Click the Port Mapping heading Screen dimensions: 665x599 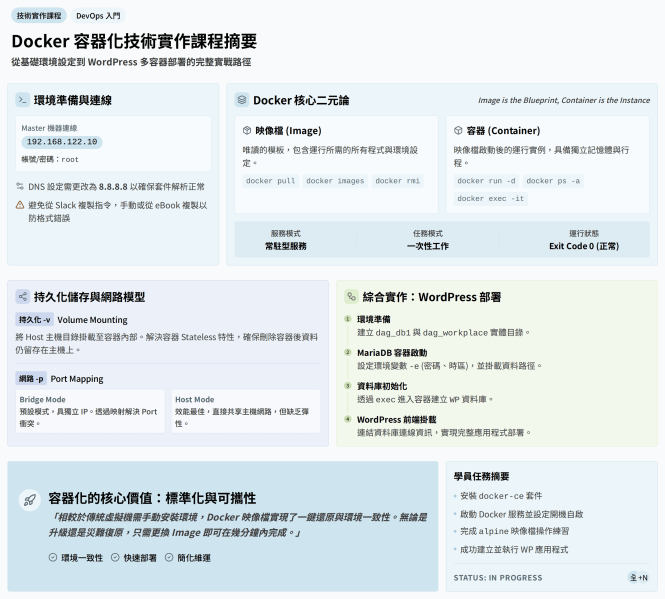click(77, 378)
